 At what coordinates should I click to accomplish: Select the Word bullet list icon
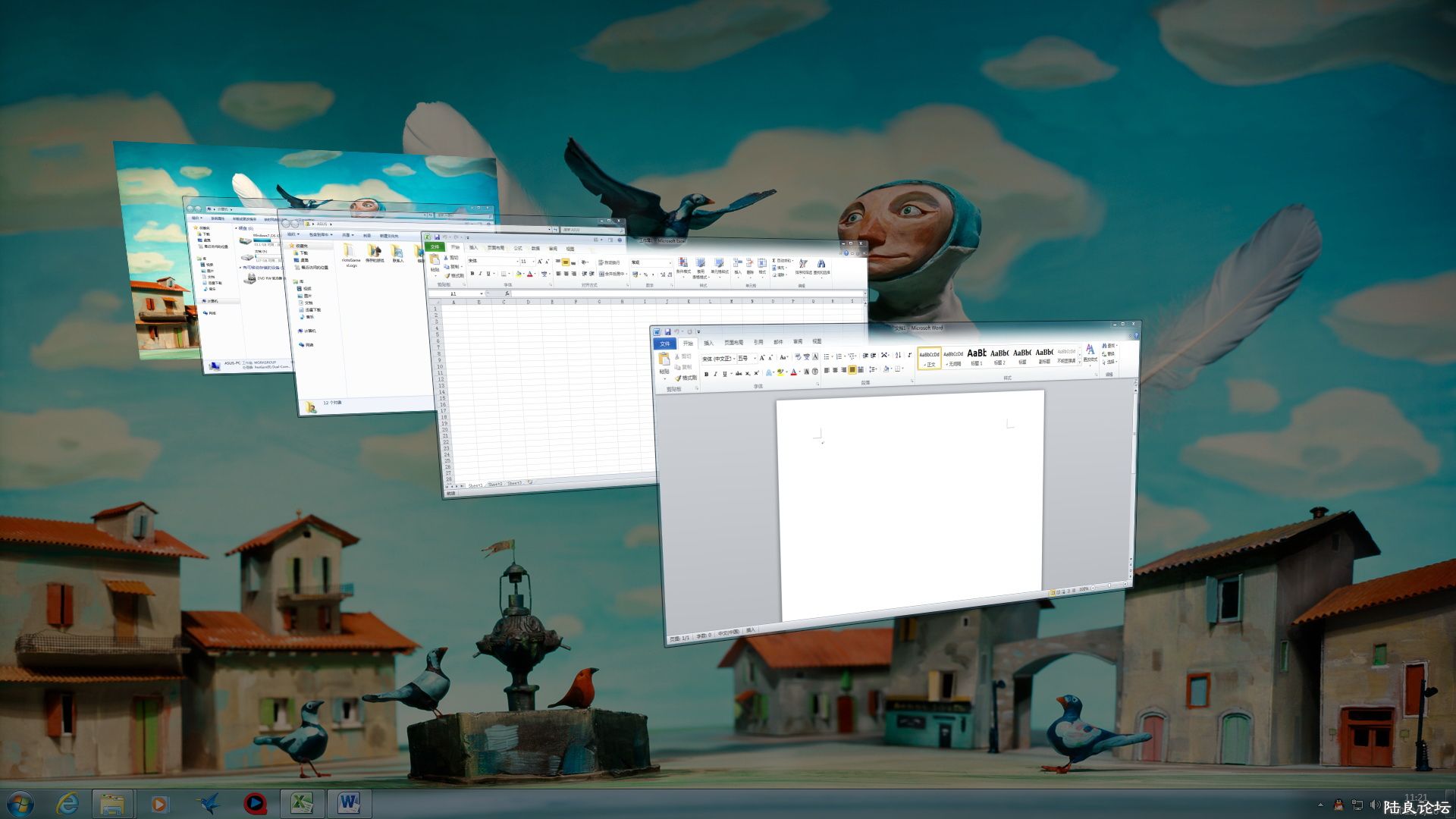point(827,356)
